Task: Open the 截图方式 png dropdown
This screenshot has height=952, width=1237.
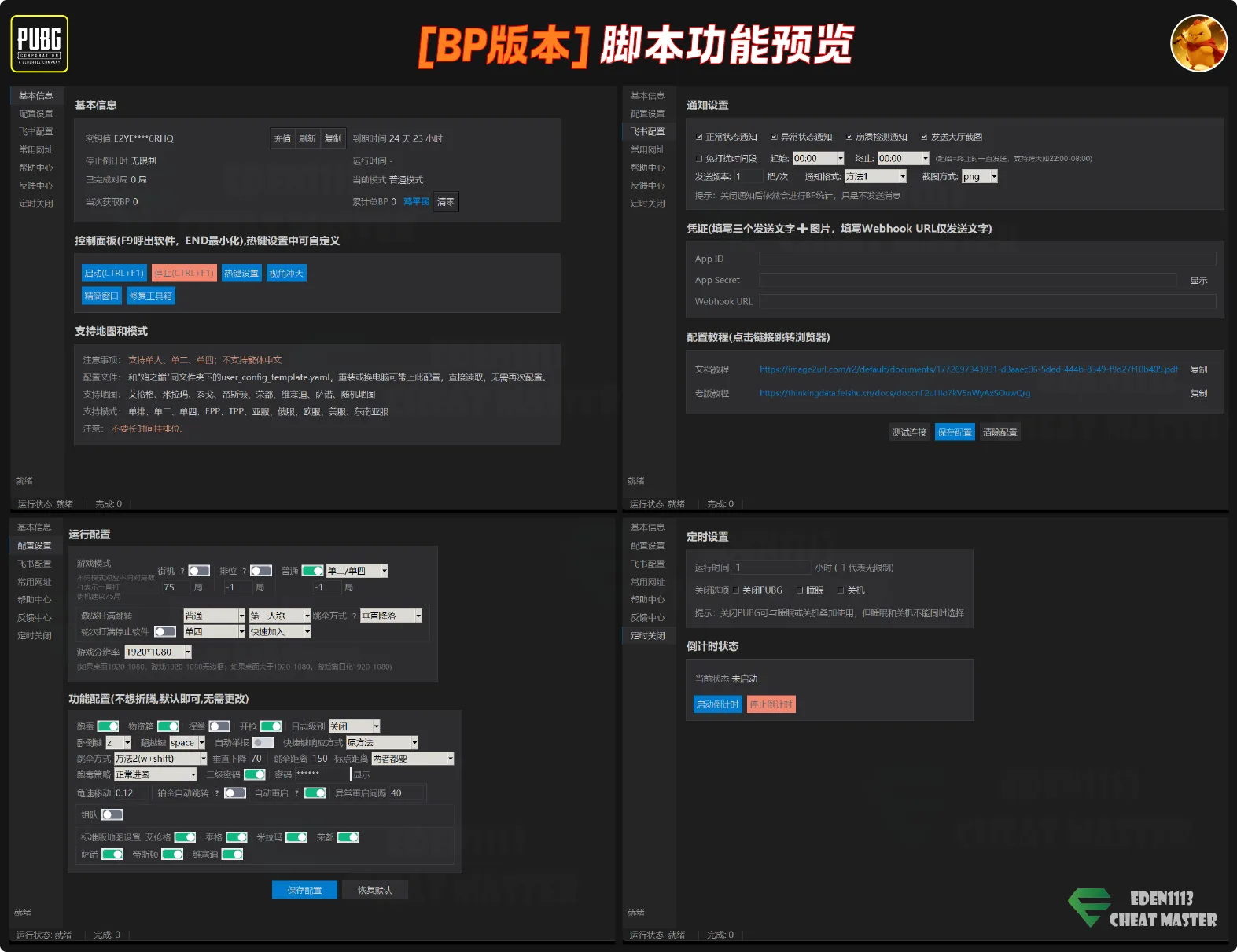Action: pyautogui.click(x=979, y=177)
